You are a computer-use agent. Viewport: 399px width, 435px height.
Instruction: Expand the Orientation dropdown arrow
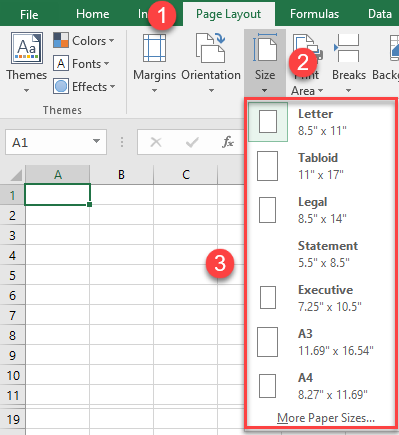[x=211, y=90]
